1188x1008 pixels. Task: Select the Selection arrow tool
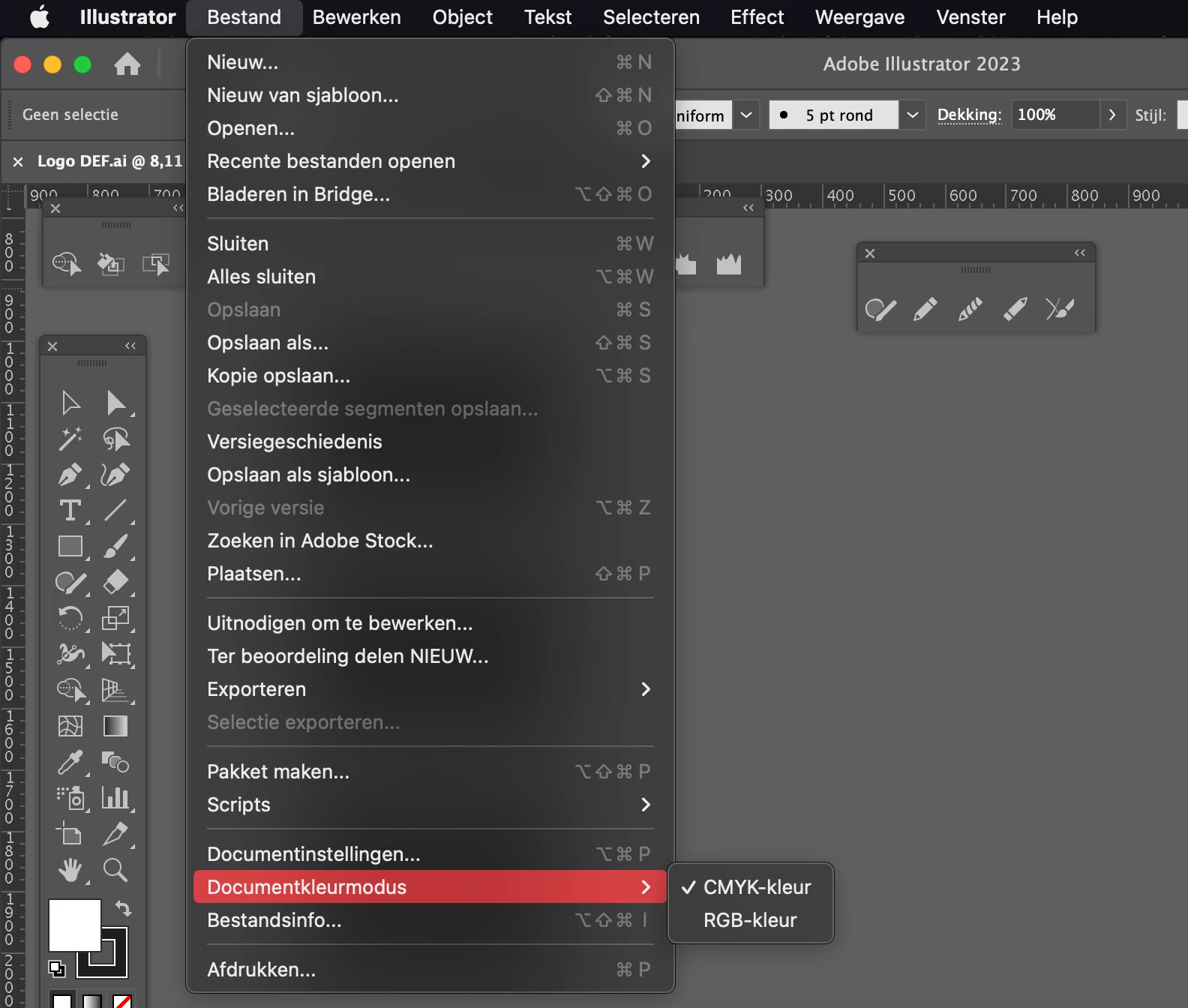click(70, 403)
